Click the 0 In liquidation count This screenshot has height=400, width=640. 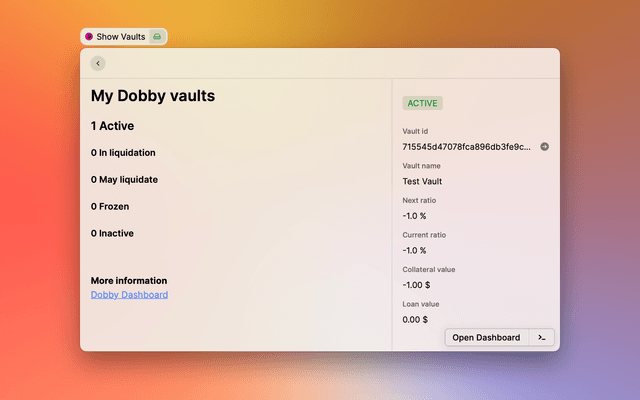(x=123, y=153)
